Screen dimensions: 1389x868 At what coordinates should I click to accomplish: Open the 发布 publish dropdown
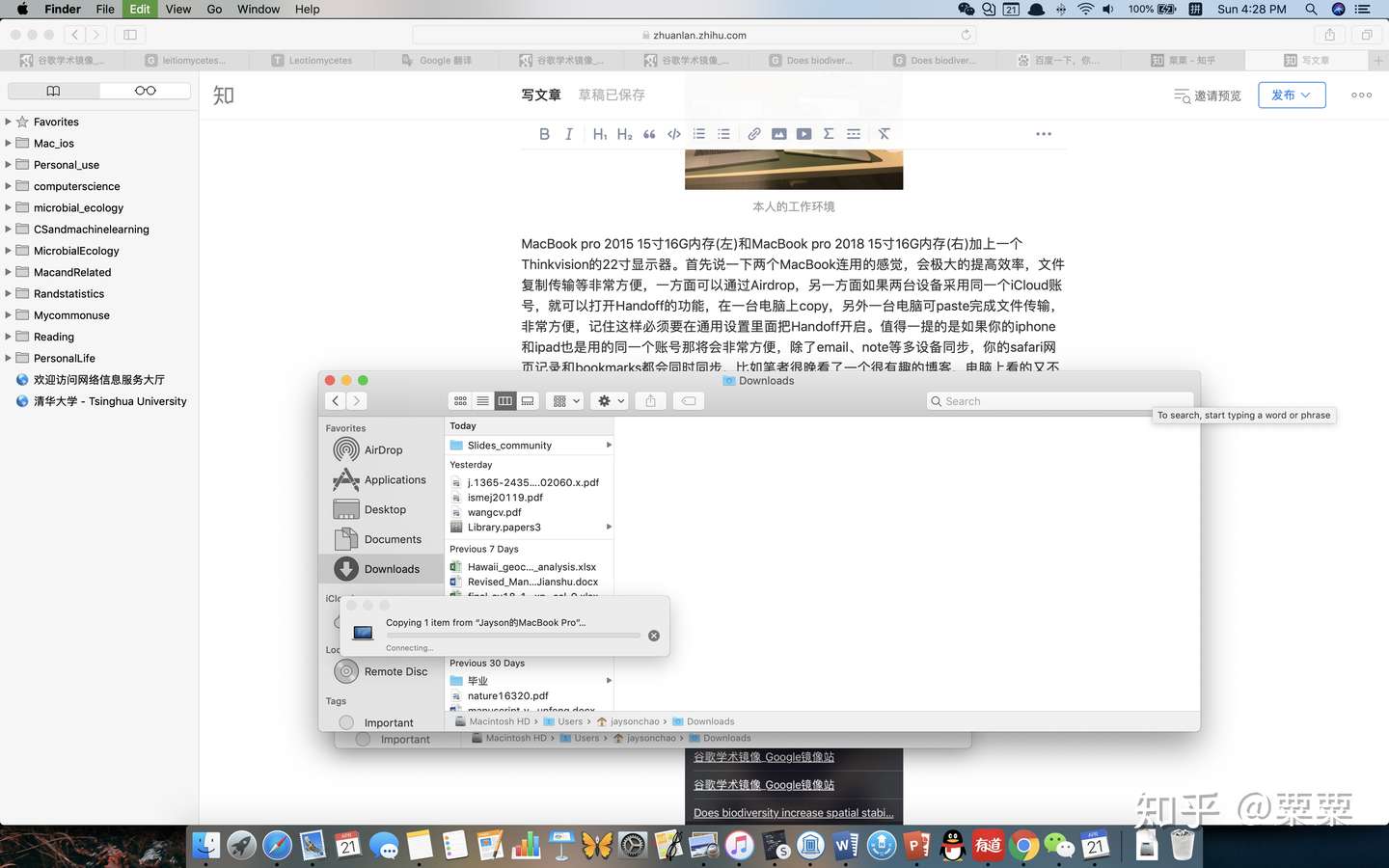(1292, 95)
